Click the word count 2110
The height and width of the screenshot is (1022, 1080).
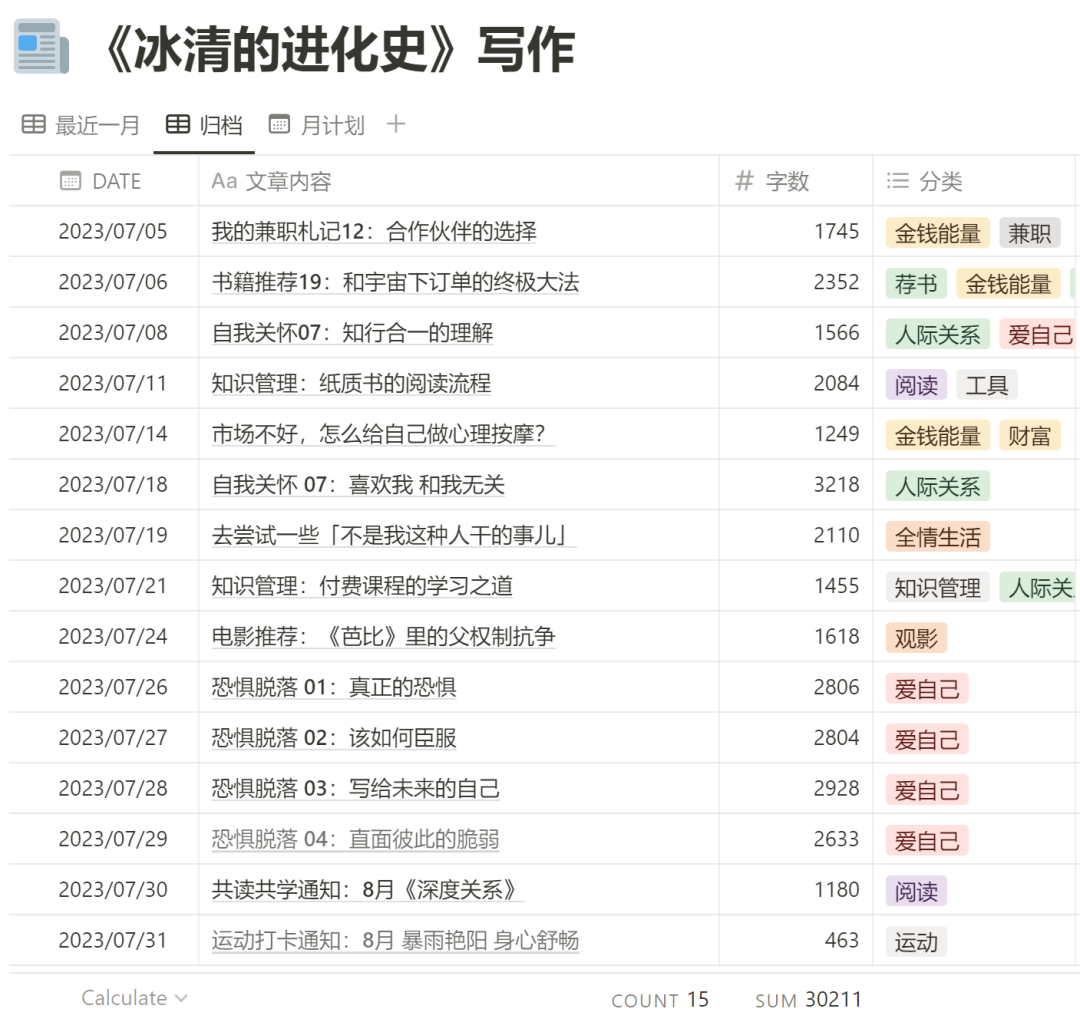click(836, 535)
